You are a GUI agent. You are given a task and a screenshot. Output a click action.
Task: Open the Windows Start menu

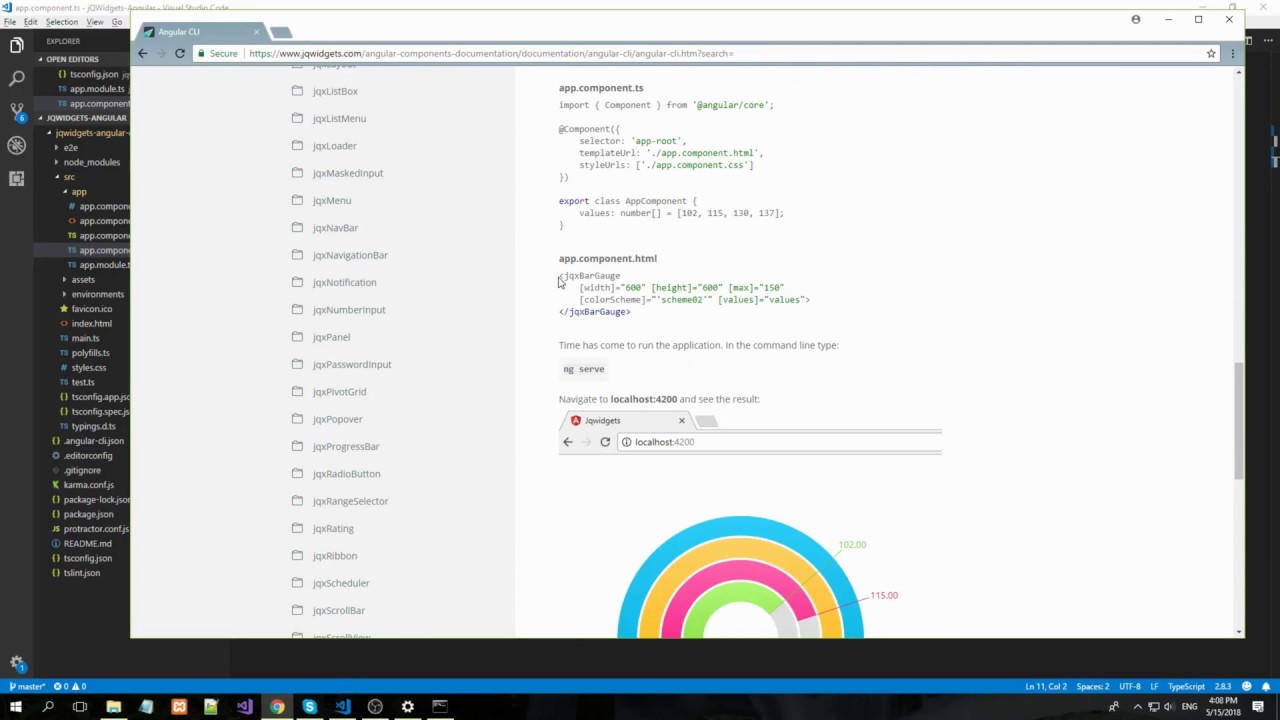[x=15, y=707]
